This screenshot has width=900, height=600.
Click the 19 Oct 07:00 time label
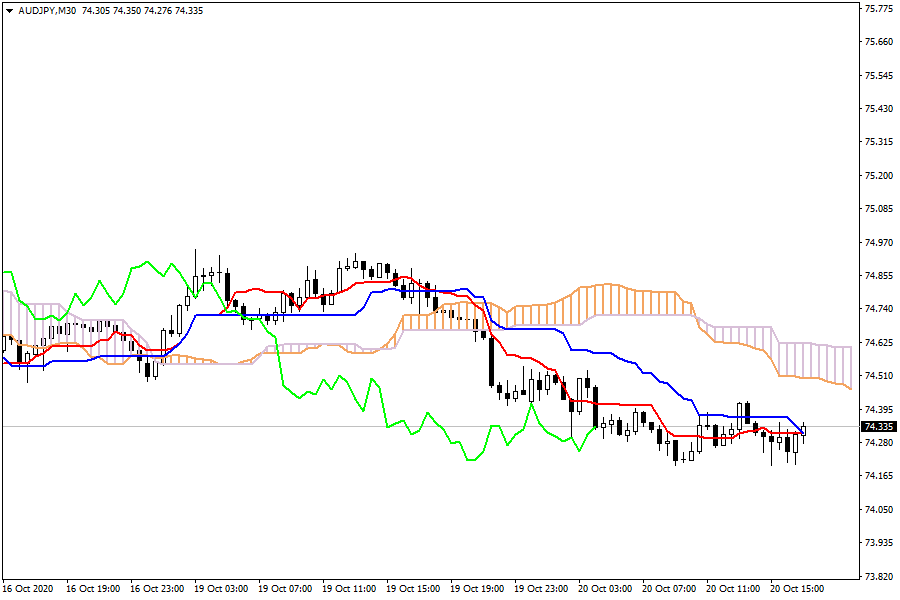(x=285, y=588)
